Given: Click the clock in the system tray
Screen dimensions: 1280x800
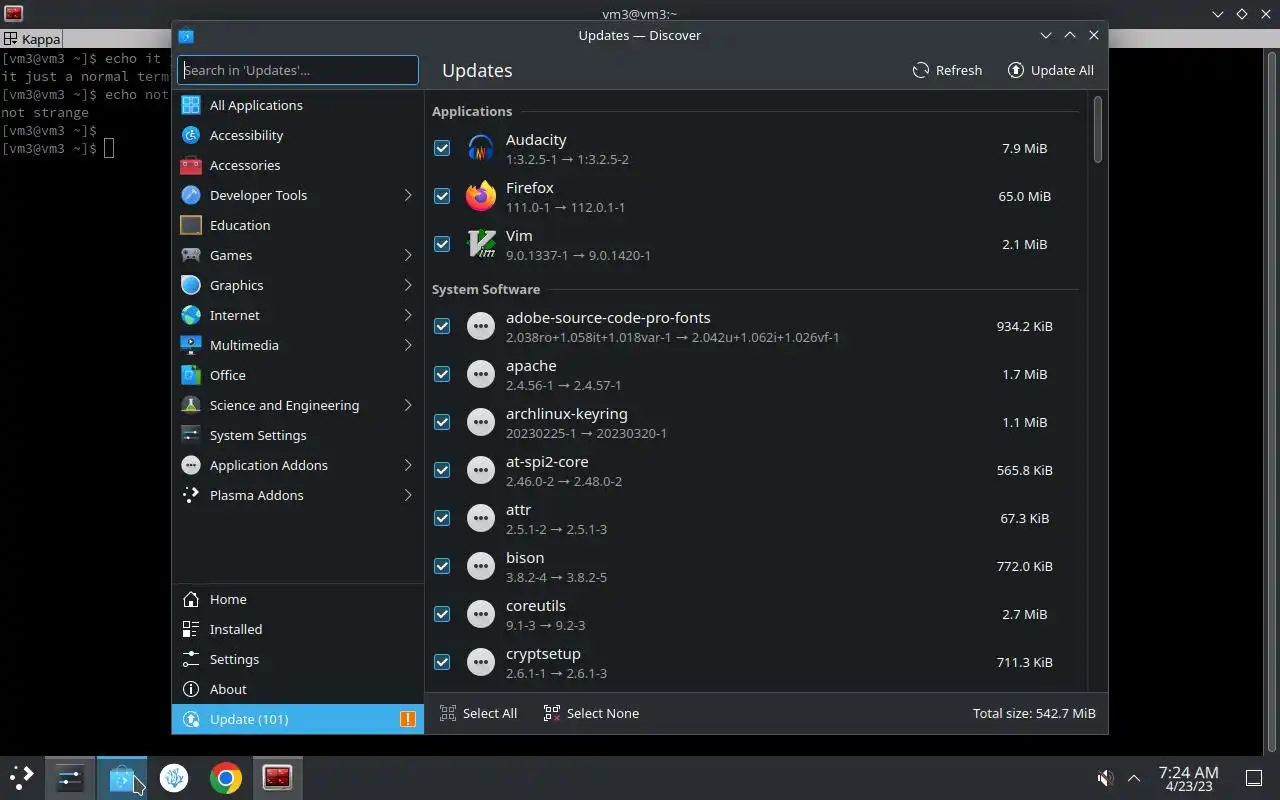Looking at the screenshot, I should [x=1188, y=778].
